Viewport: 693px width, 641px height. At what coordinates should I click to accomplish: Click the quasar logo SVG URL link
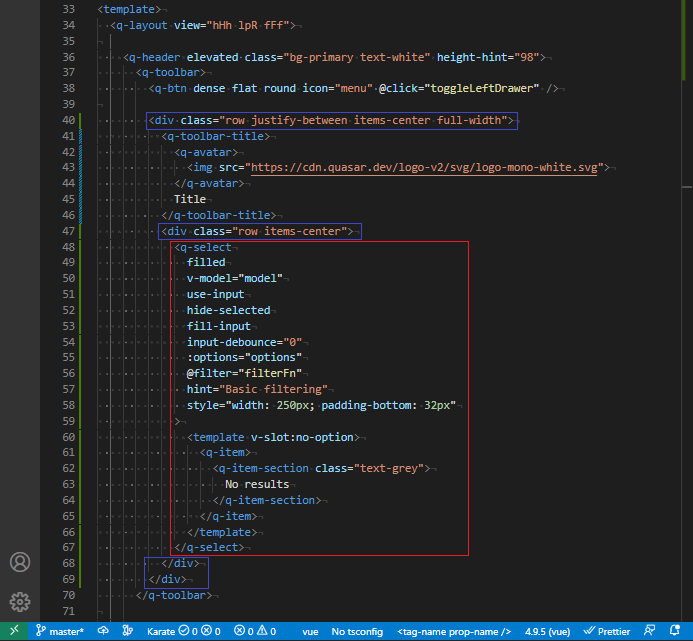click(x=424, y=168)
